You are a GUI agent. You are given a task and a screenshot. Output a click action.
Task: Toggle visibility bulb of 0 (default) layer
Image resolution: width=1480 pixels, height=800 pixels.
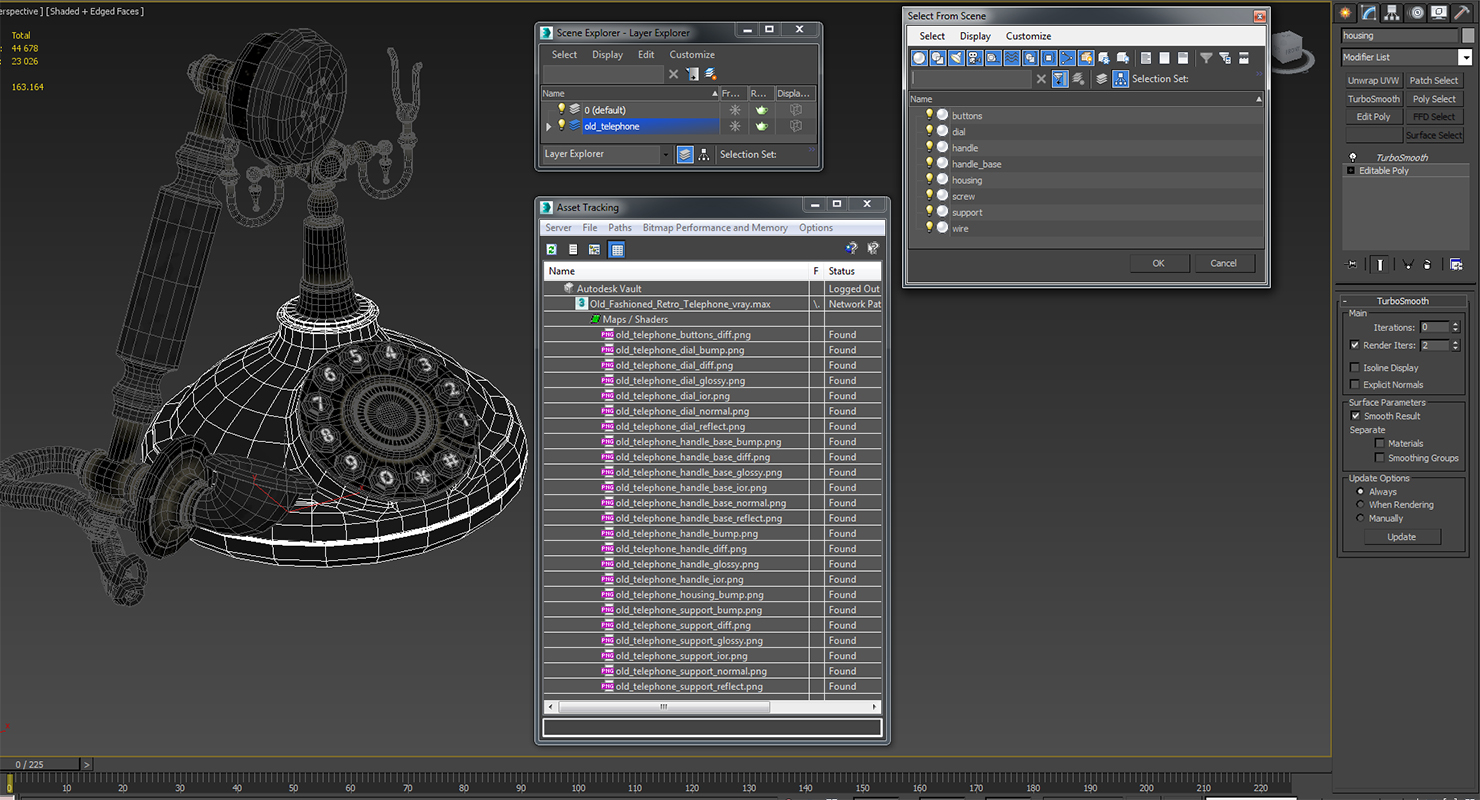(x=561, y=109)
